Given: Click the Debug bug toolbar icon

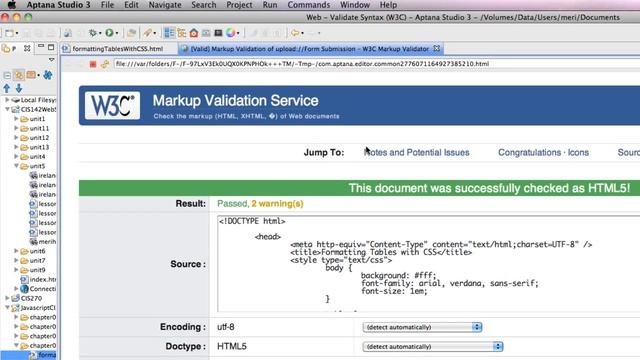Looking at the screenshot, I should [93, 33].
